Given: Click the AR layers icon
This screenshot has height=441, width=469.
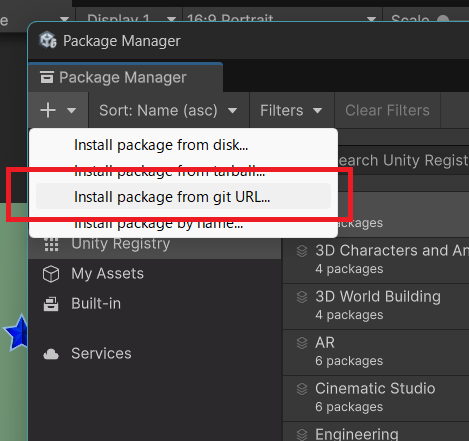Looking at the screenshot, I should pos(302,343).
